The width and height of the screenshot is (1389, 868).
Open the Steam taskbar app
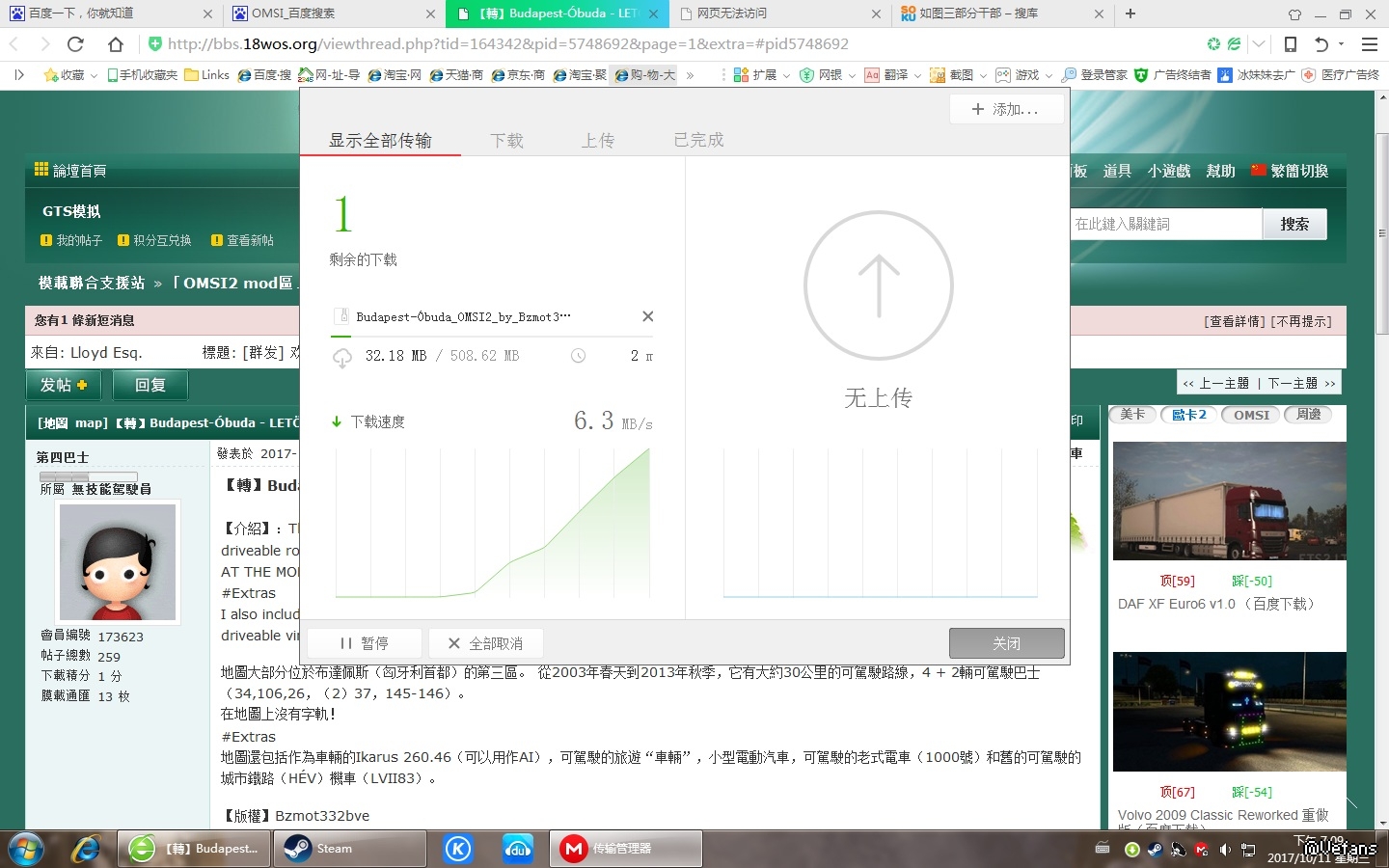(x=349, y=849)
